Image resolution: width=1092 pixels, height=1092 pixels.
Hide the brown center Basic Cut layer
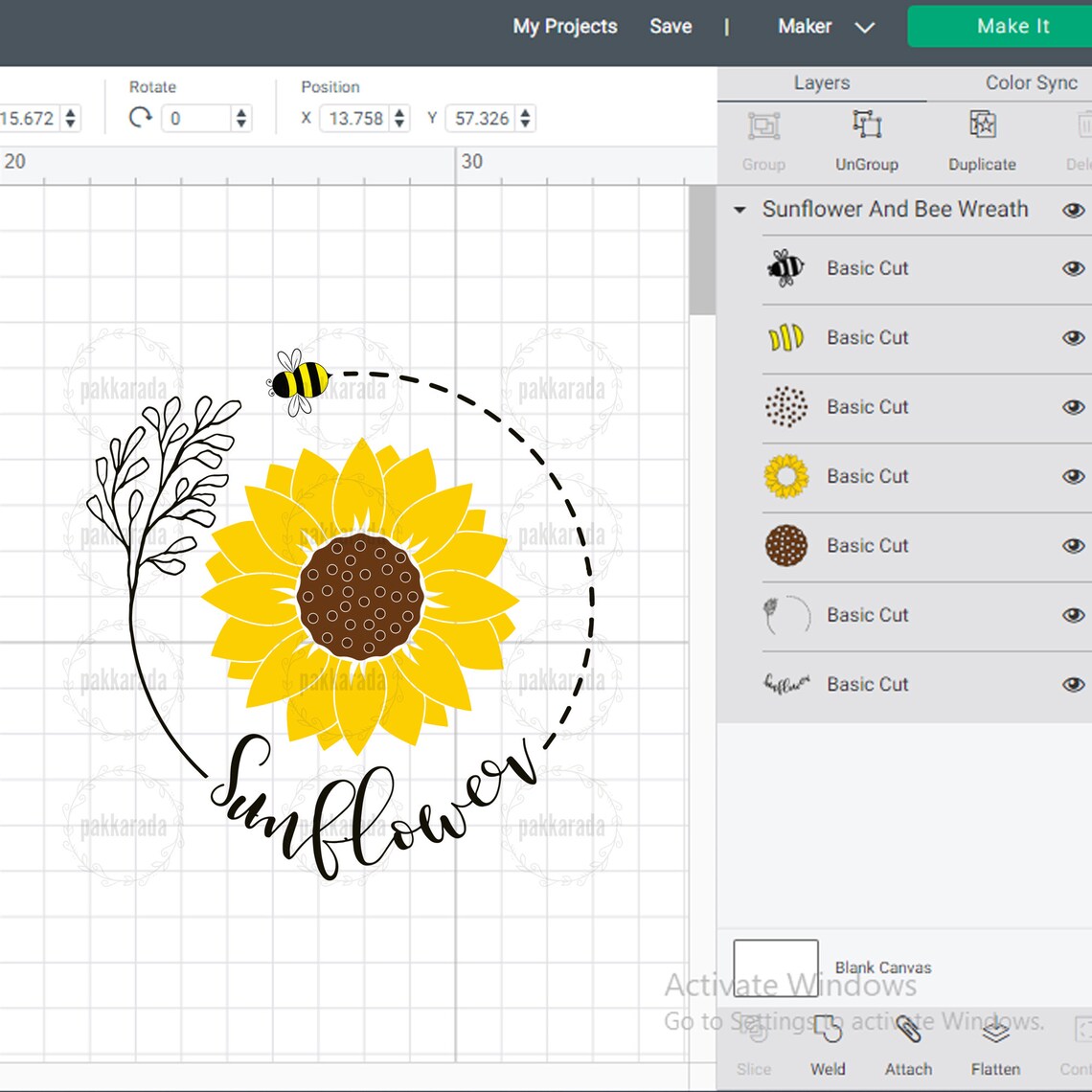pyautogui.click(x=1073, y=545)
